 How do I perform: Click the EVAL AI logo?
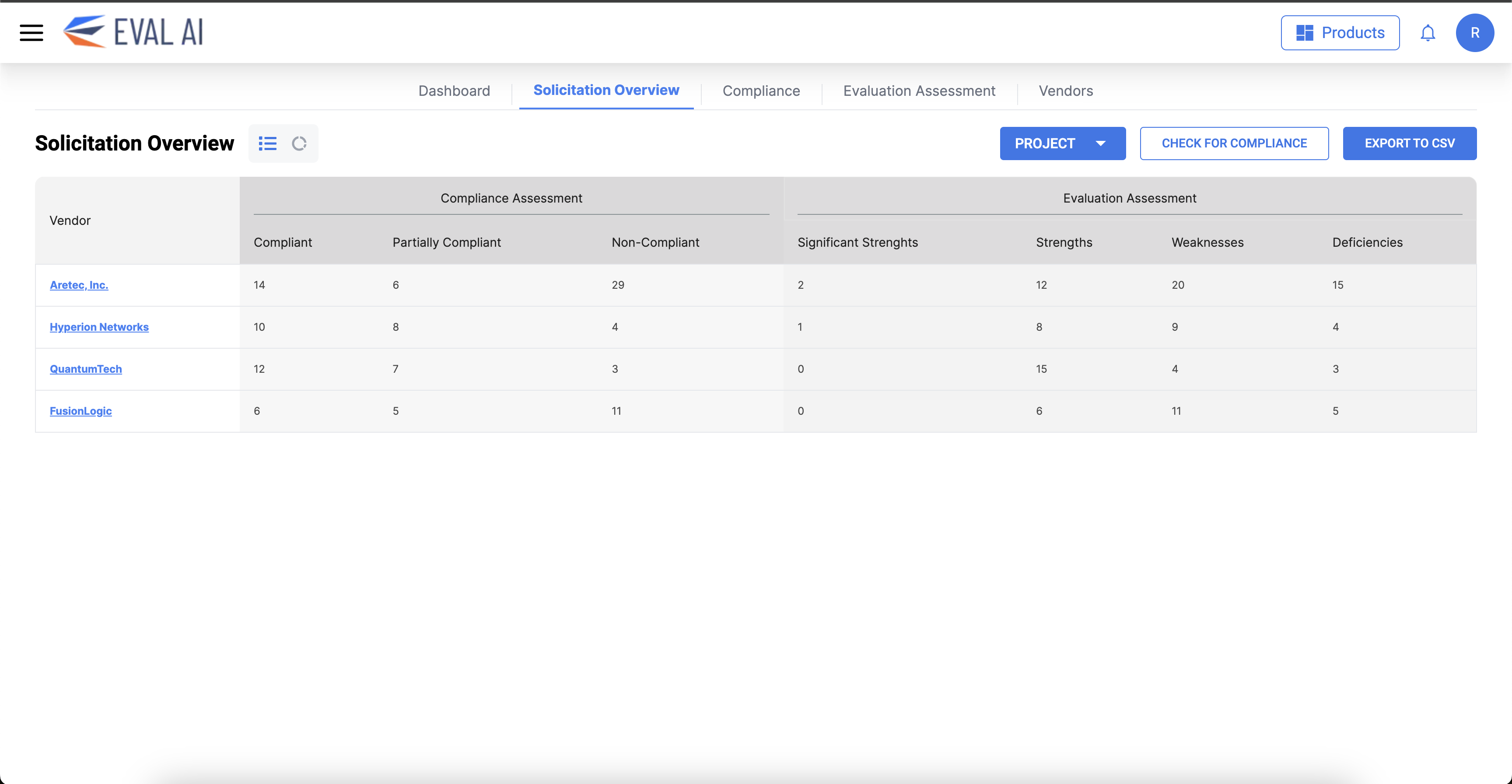coord(133,31)
